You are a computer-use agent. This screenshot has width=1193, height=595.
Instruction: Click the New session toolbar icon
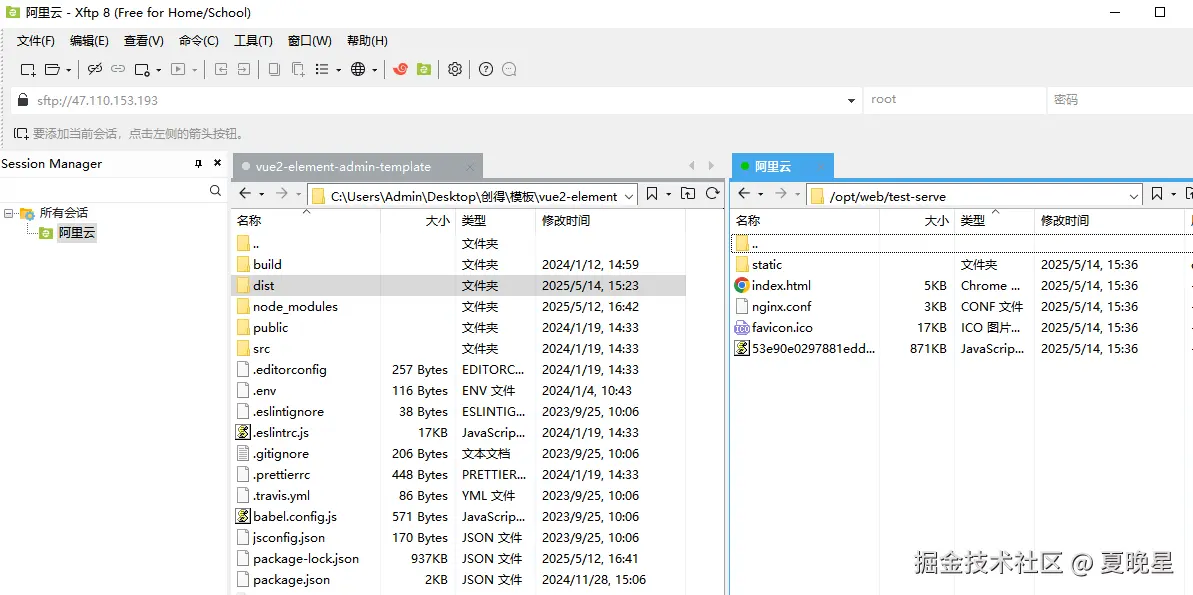pos(27,69)
